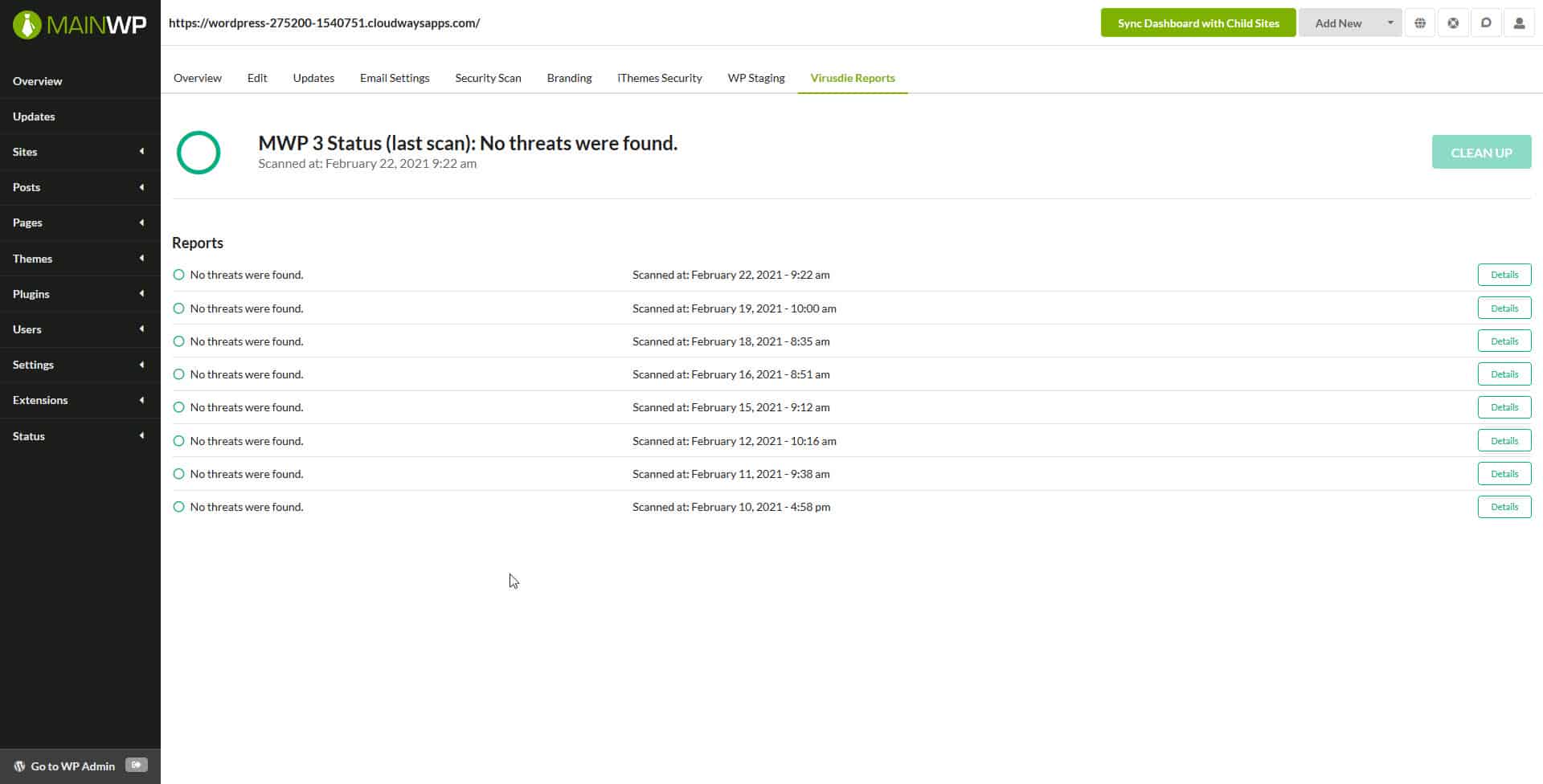
Task: Expand the Themes submenu arrow
Action: [141, 259]
